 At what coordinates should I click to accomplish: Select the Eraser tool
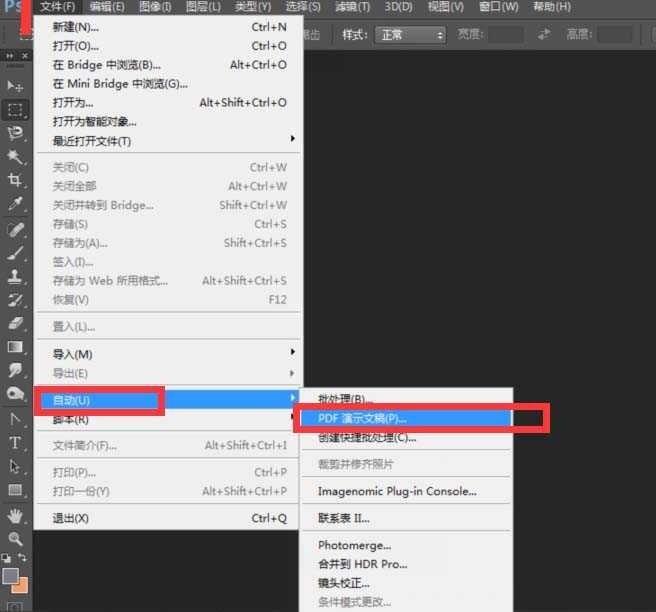click(15, 323)
